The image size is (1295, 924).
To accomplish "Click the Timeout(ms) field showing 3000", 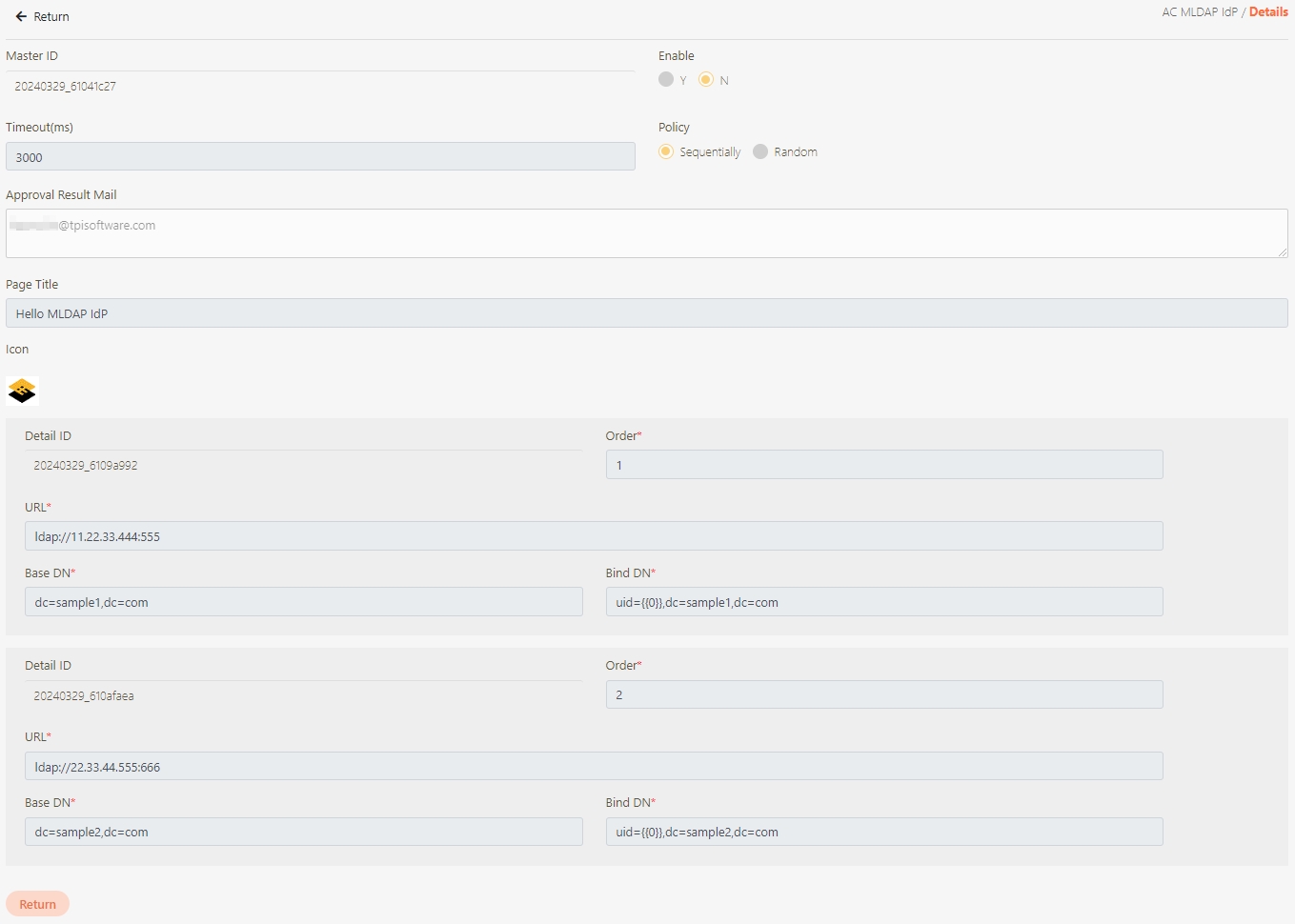I will coord(320,157).
